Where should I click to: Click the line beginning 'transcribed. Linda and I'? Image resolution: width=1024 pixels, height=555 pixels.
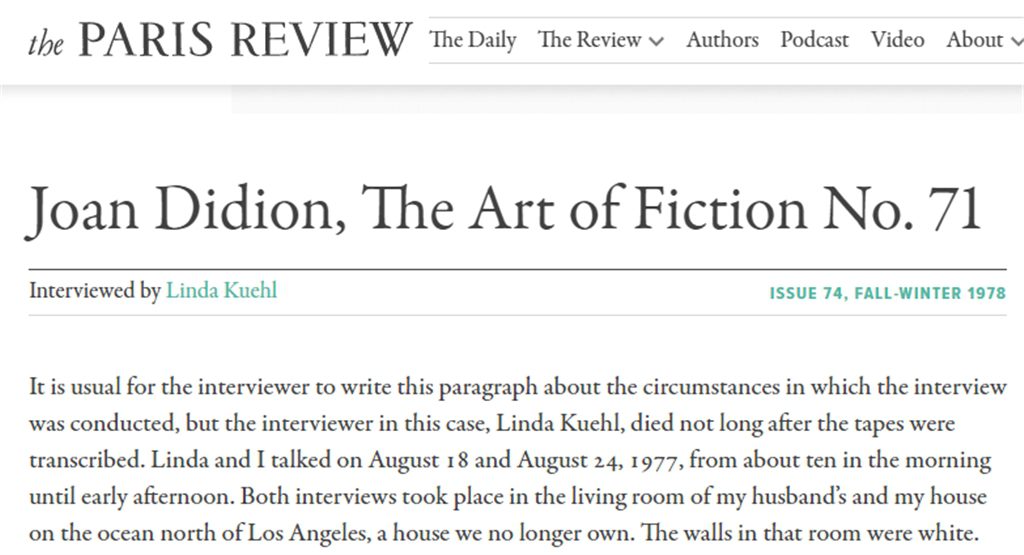510,460
